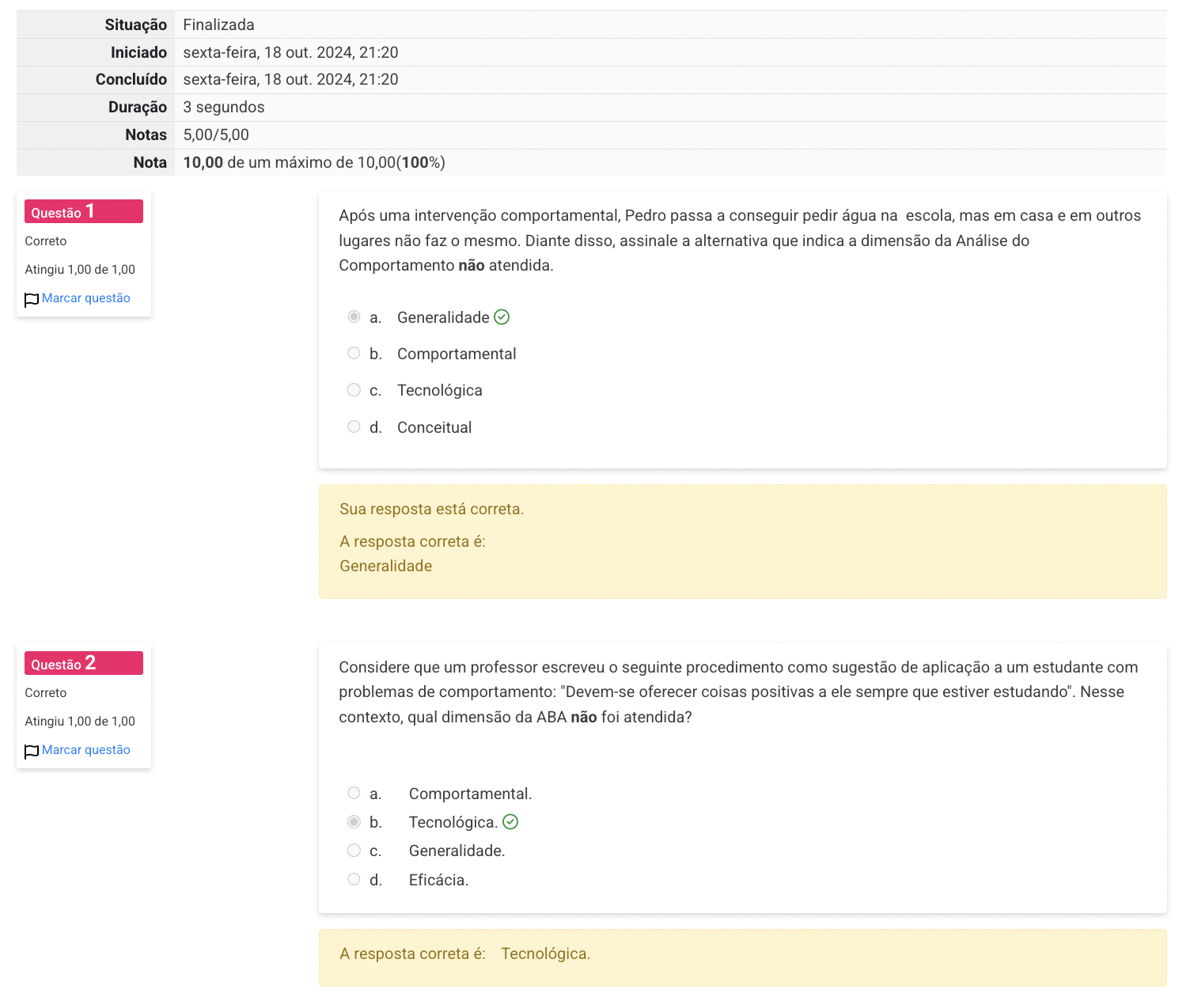Click the Eficácia answer label text
The image size is (1190, 1008).
point(438,880)
